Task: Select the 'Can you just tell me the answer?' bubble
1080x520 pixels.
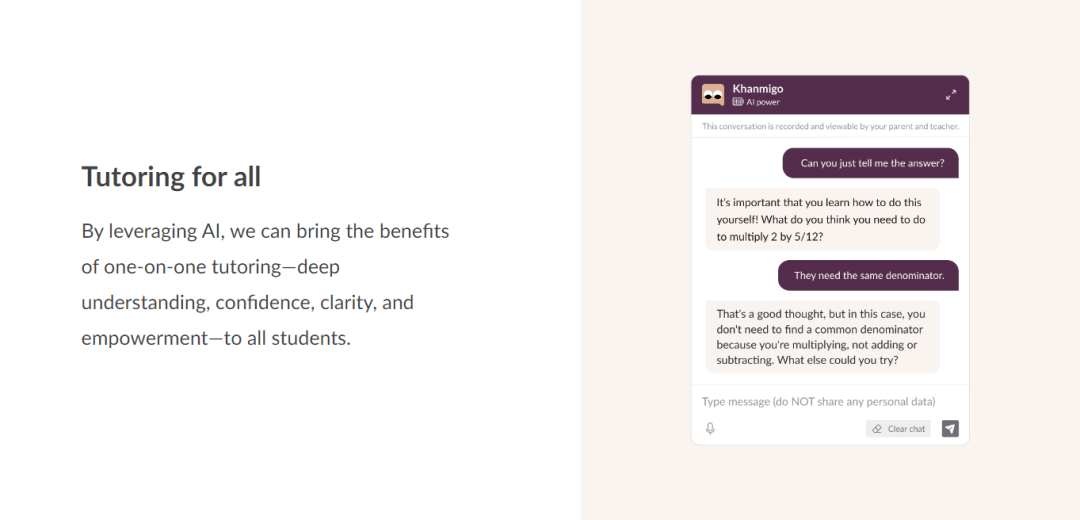Action: [870, 163]
